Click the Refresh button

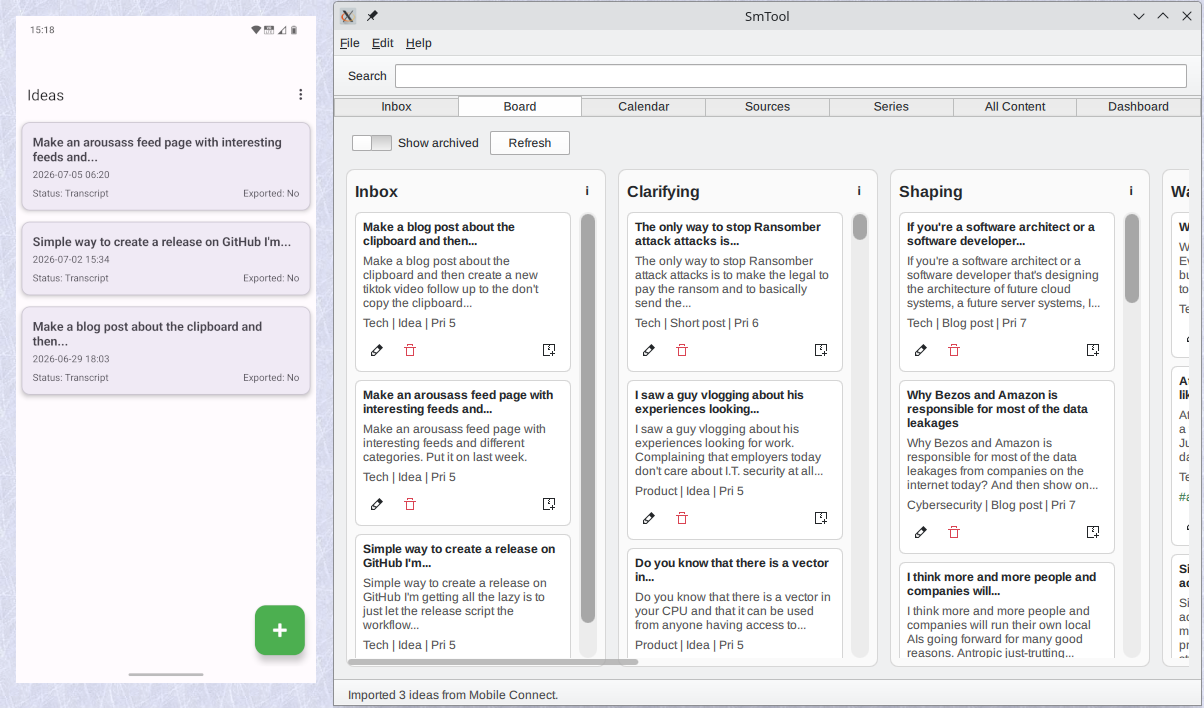530,143
